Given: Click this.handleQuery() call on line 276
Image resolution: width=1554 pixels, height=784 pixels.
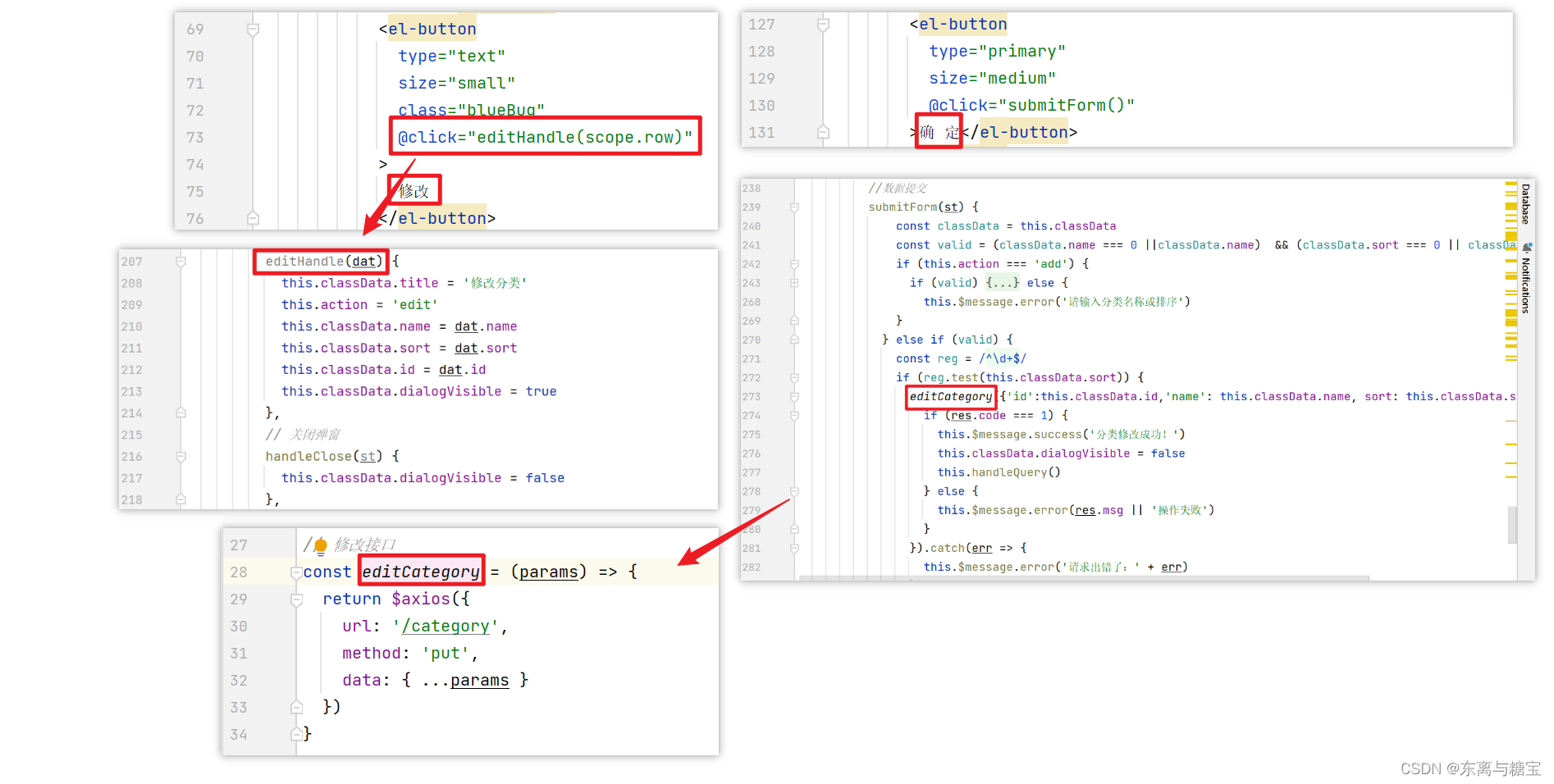Looking at the screenshot, I should pos(999,472).
